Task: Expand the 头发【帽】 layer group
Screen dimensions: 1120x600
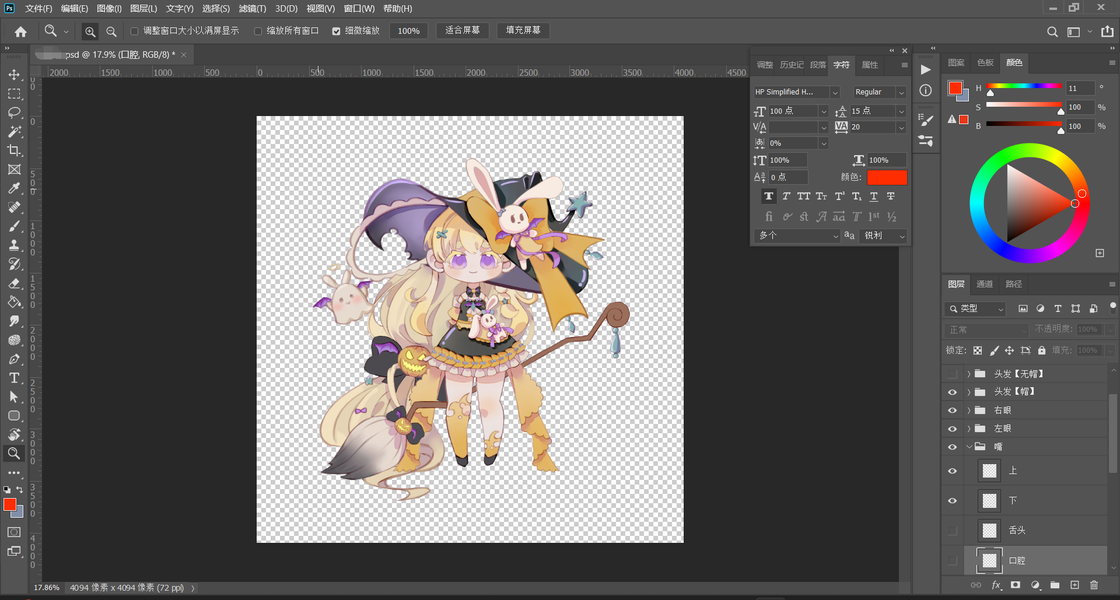Action: [x=969, y=392]
